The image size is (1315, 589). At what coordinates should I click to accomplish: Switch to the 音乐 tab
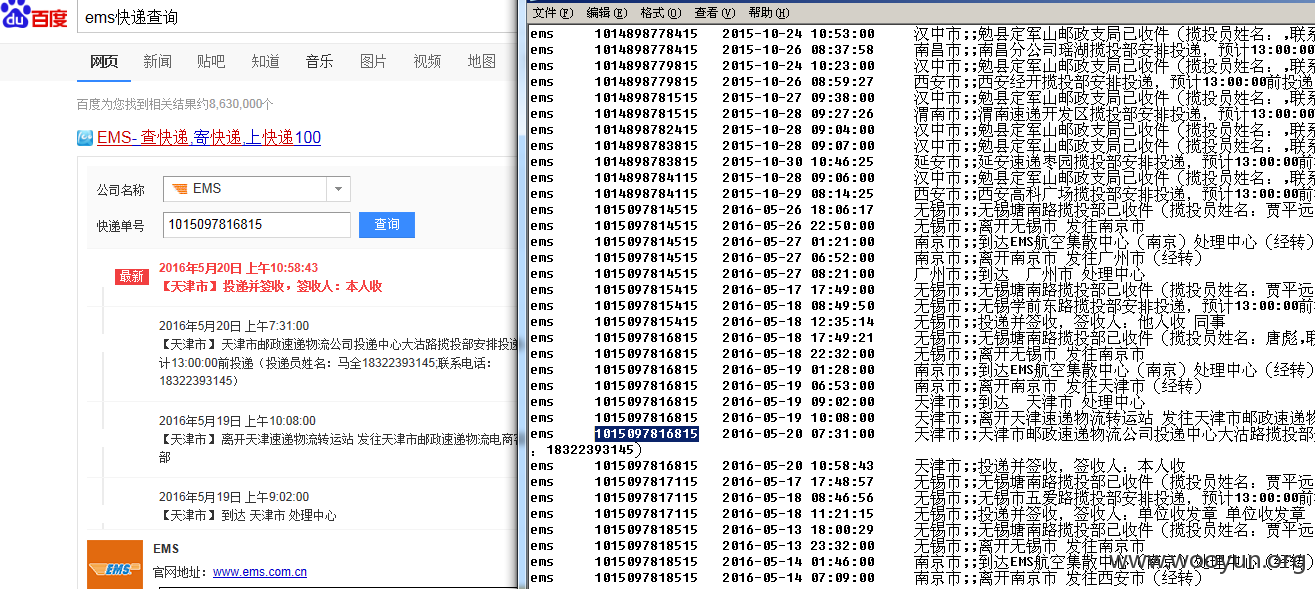tap(319, 62)
